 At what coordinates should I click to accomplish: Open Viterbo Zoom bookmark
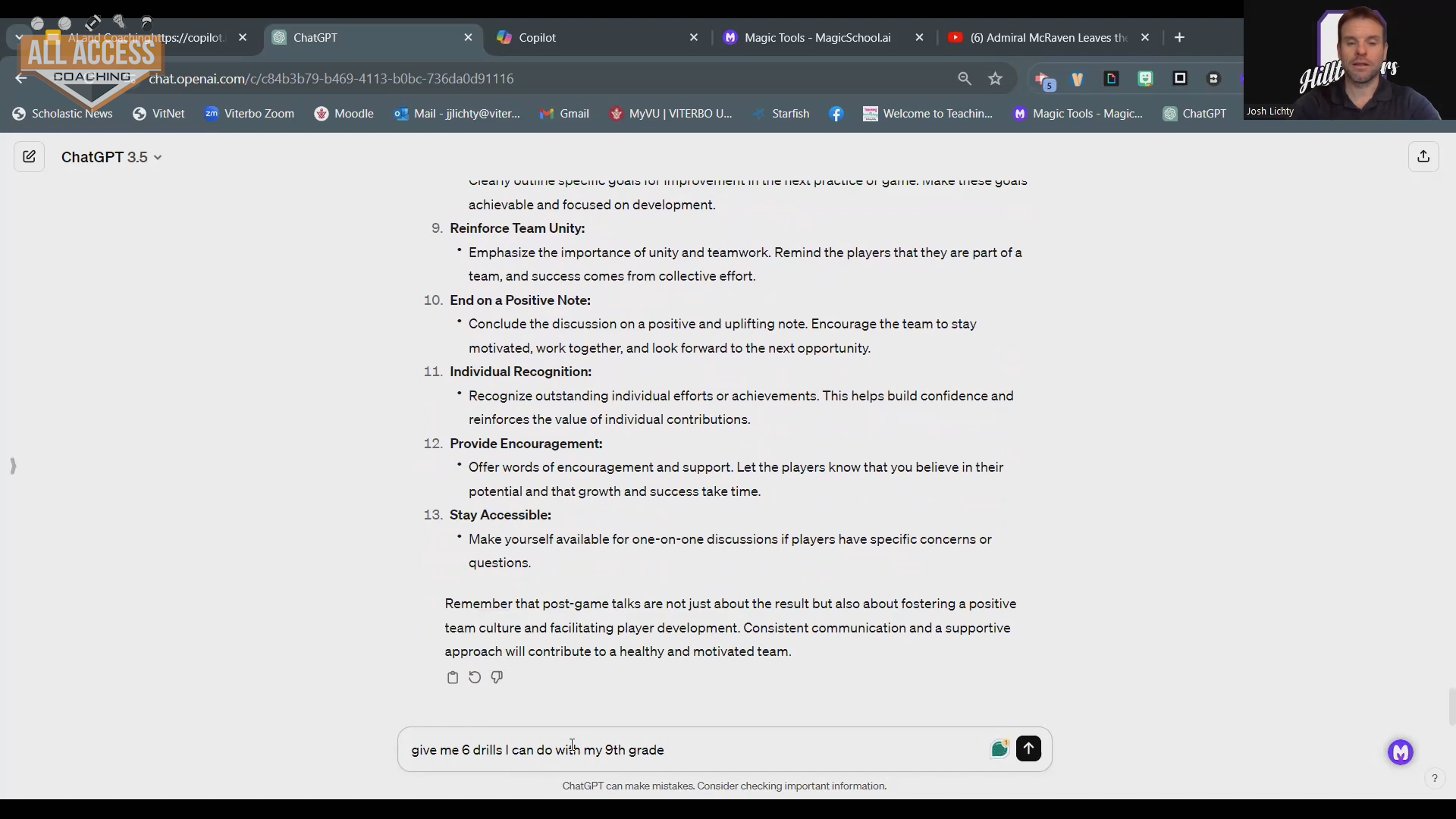tap(249, 114)
